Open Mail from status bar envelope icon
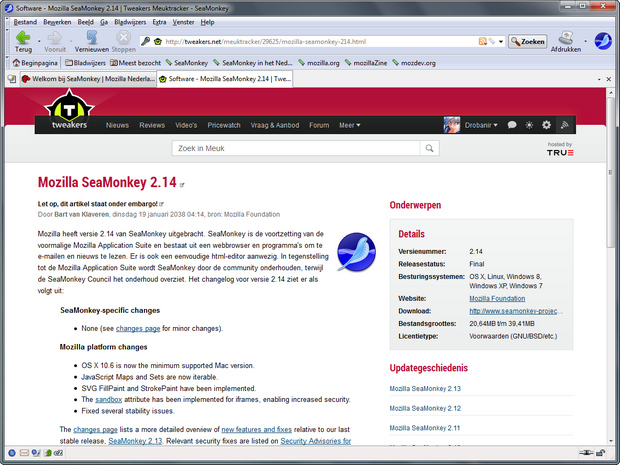This screenshot has height=465, width=620. click(x=24, y=453)
